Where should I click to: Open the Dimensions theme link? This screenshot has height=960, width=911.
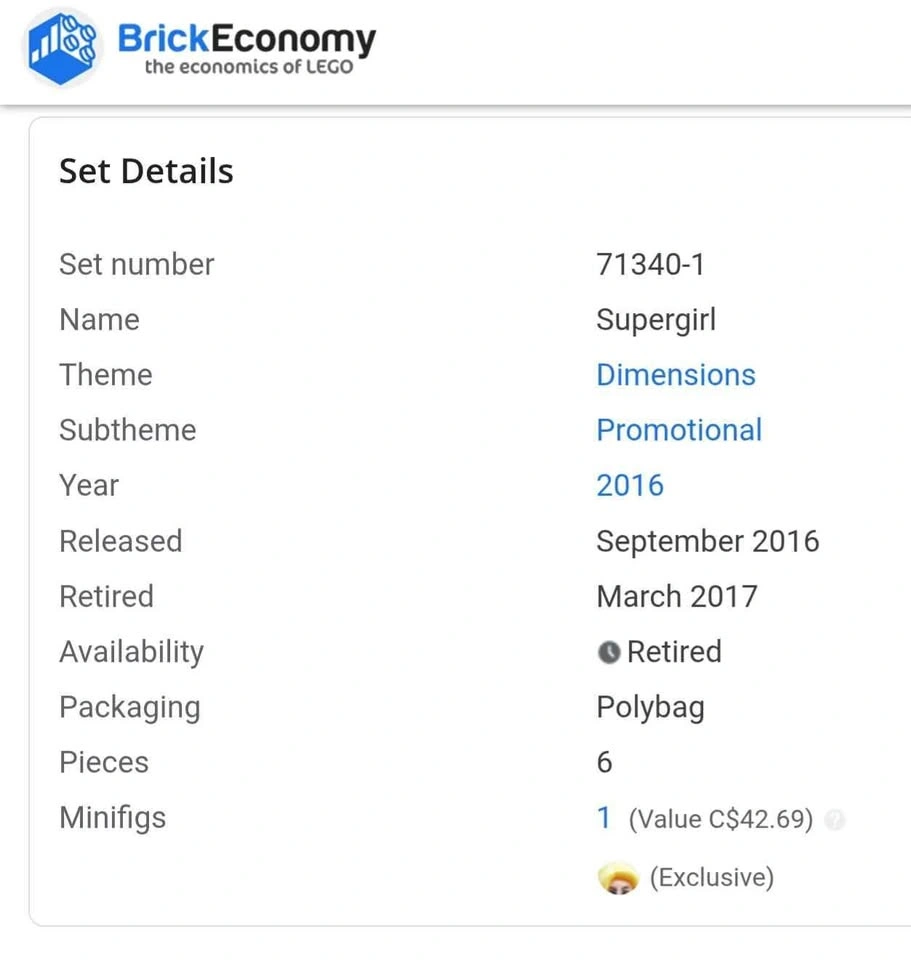coord(675,375)
